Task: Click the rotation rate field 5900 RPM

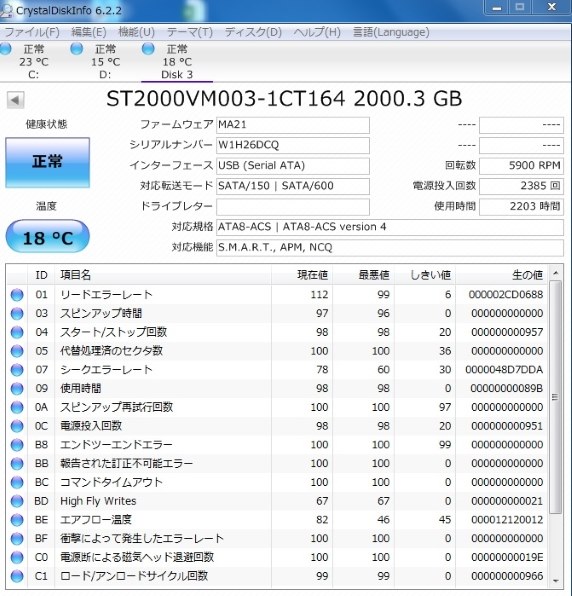Action: 521,166
